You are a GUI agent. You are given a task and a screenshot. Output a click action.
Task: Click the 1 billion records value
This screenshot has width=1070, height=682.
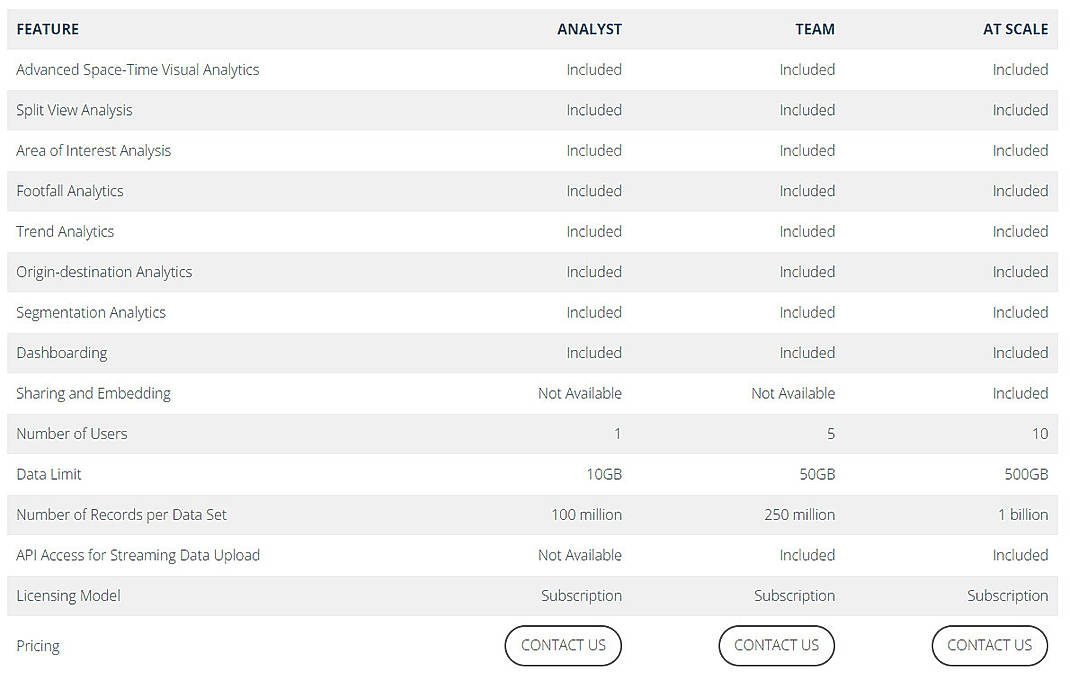pos(1023,514)
